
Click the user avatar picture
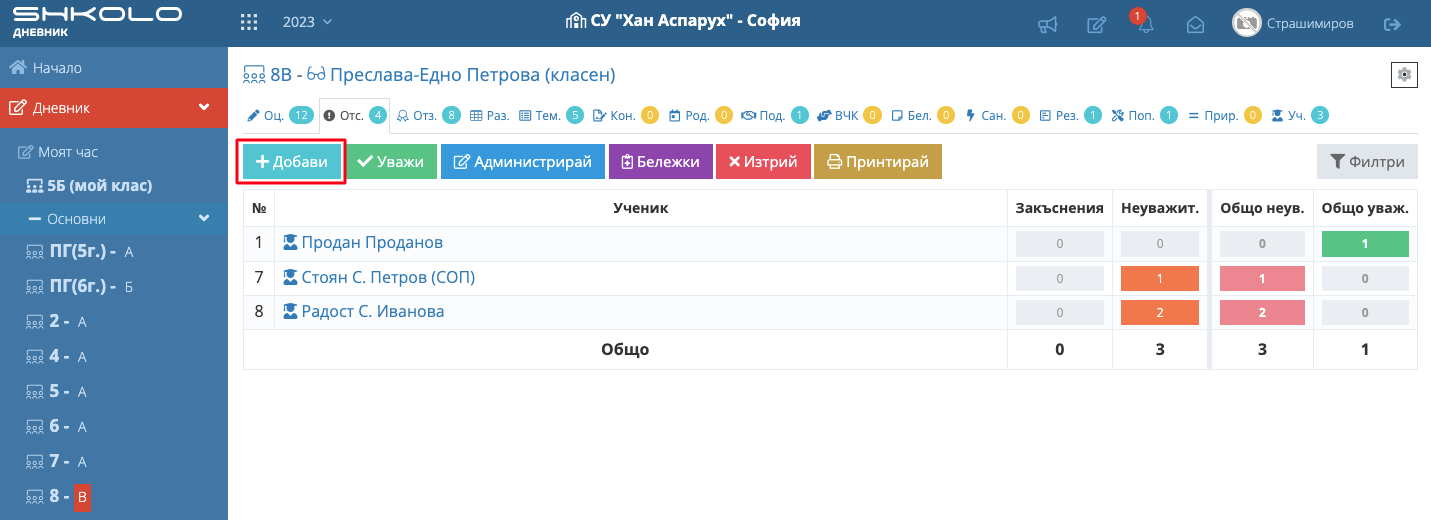1246,23
